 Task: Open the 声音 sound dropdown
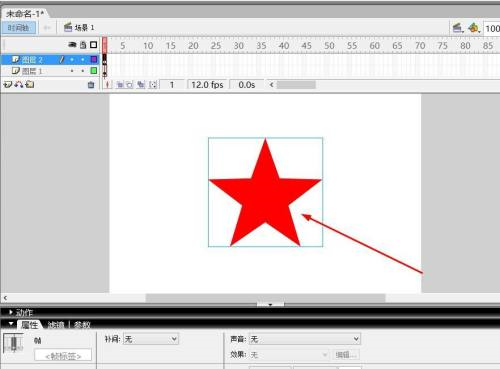coord(305,339)
